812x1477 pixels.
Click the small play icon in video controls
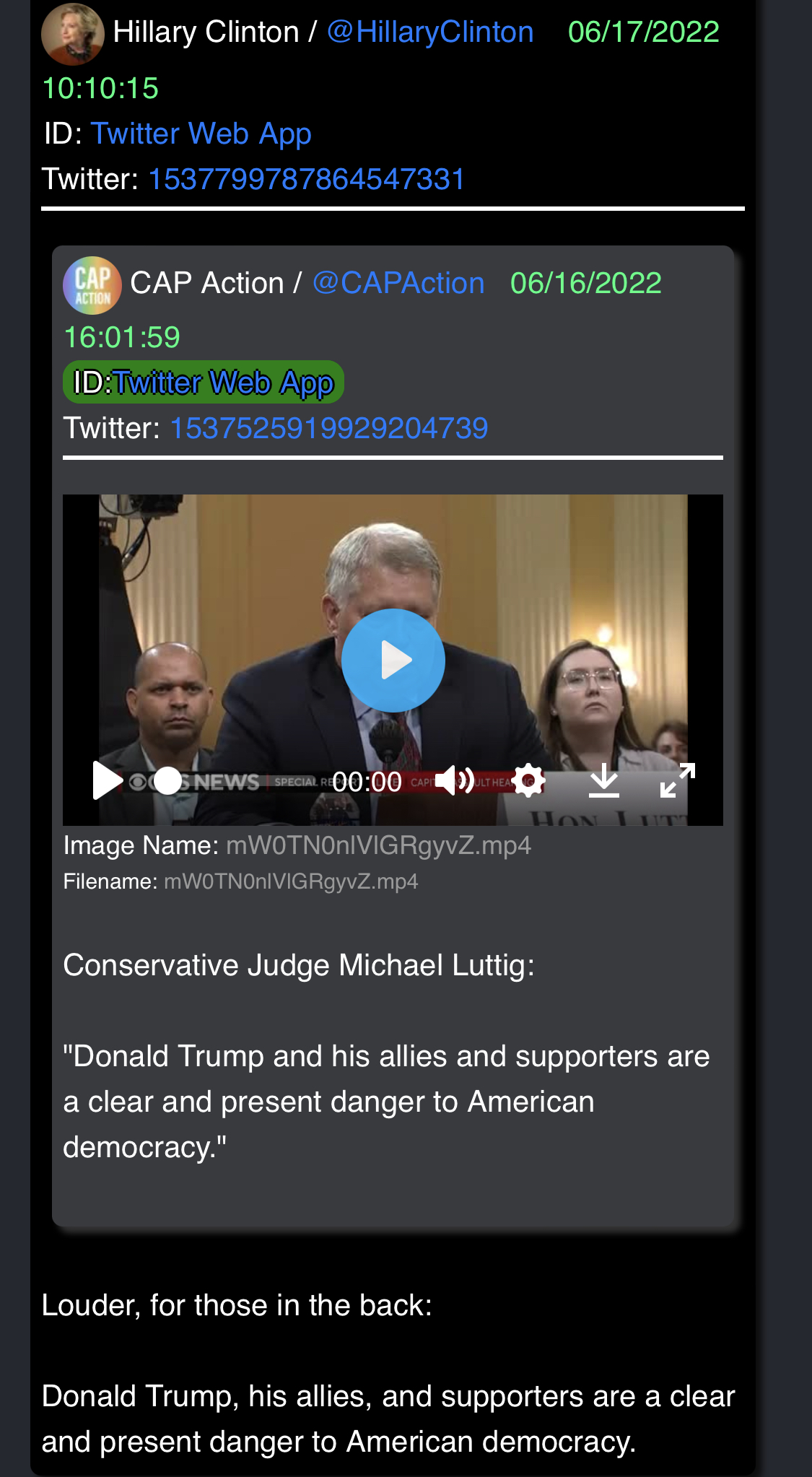pos(107,780)
